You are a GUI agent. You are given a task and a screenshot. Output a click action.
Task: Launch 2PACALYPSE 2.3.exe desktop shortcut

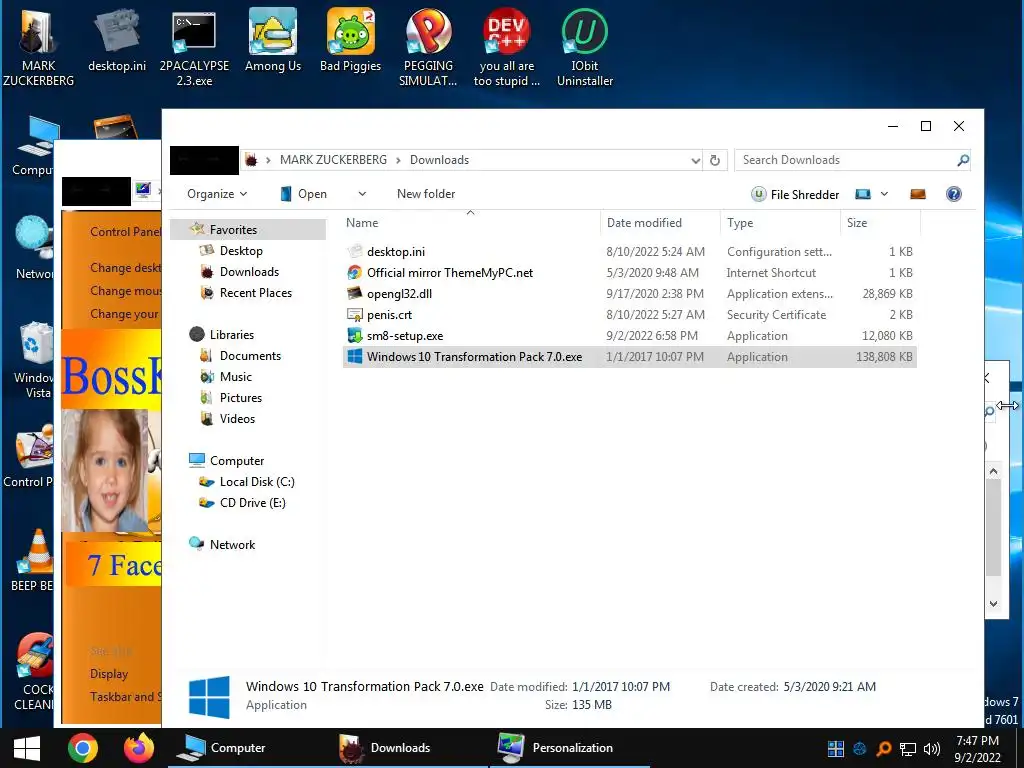(x=194, y=47)
